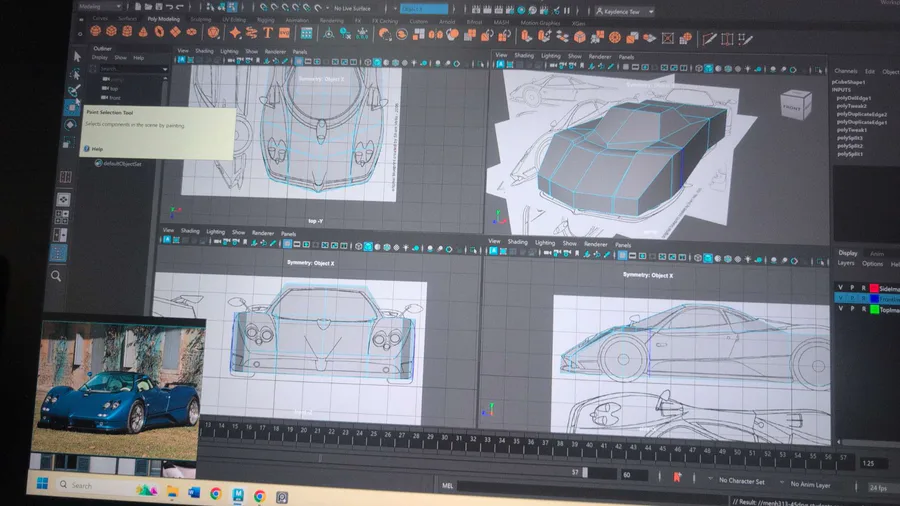Click the SVG import shelf icon

coord(284,33)
